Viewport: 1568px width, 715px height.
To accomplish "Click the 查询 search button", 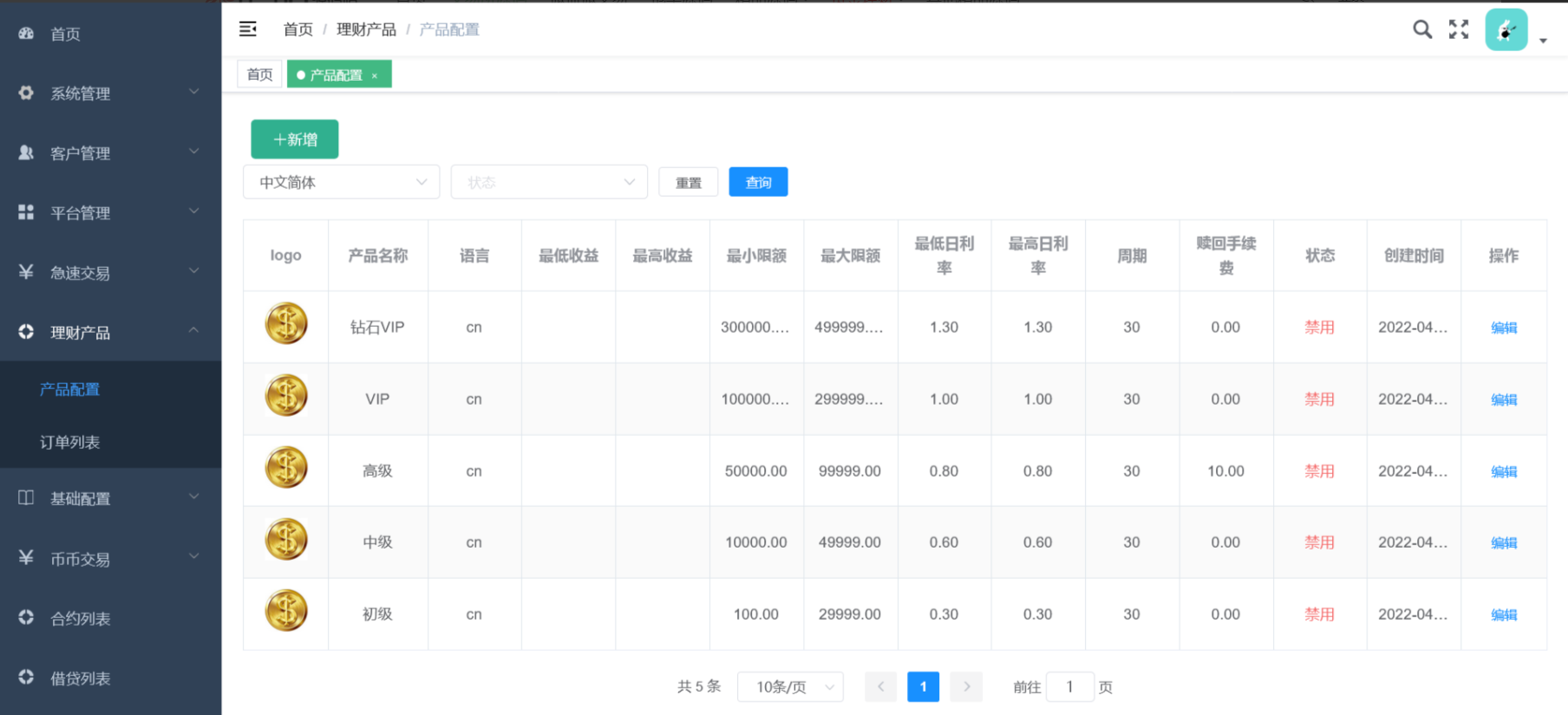I will [758, 182].
